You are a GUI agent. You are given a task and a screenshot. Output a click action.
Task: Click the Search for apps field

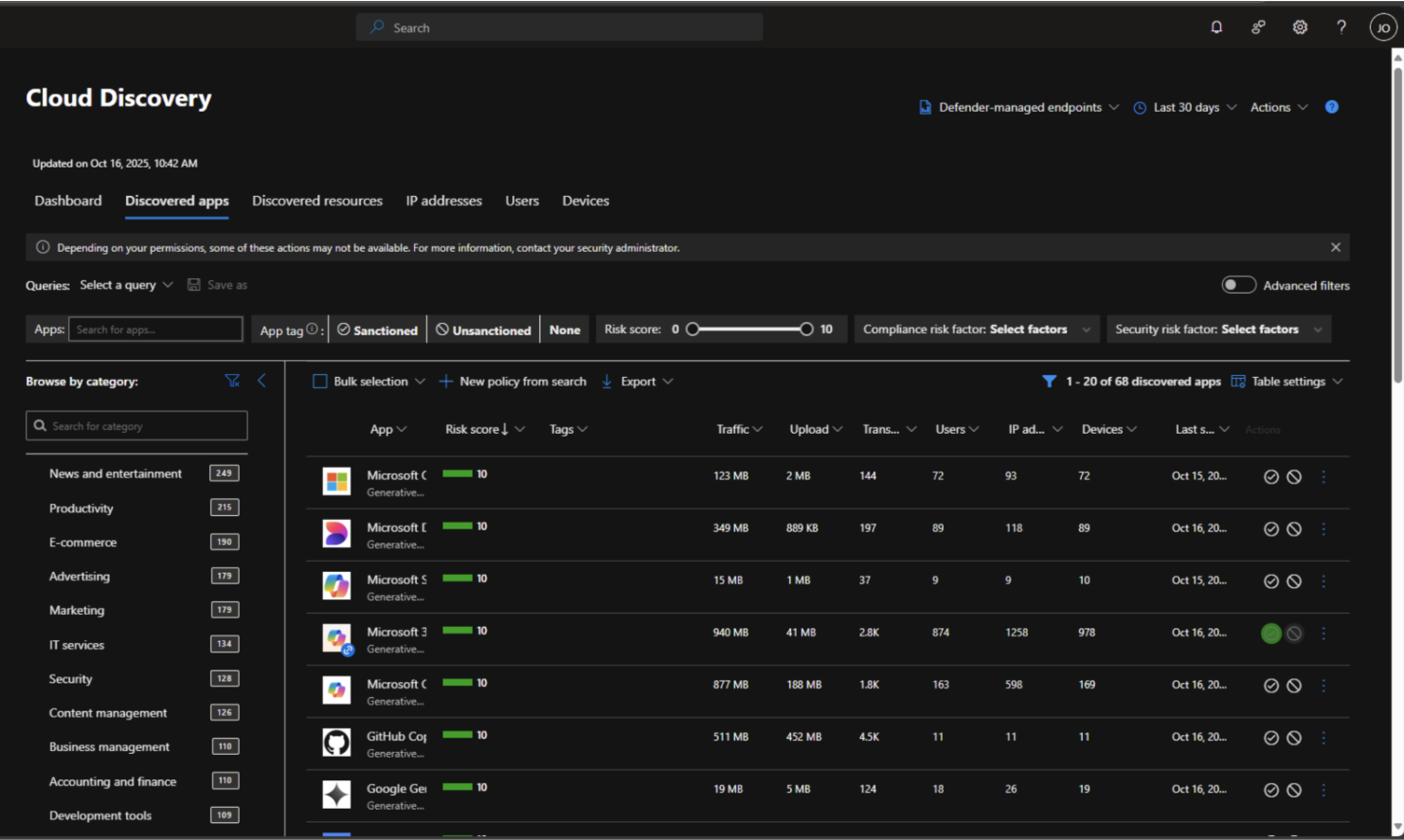(155, 330)
